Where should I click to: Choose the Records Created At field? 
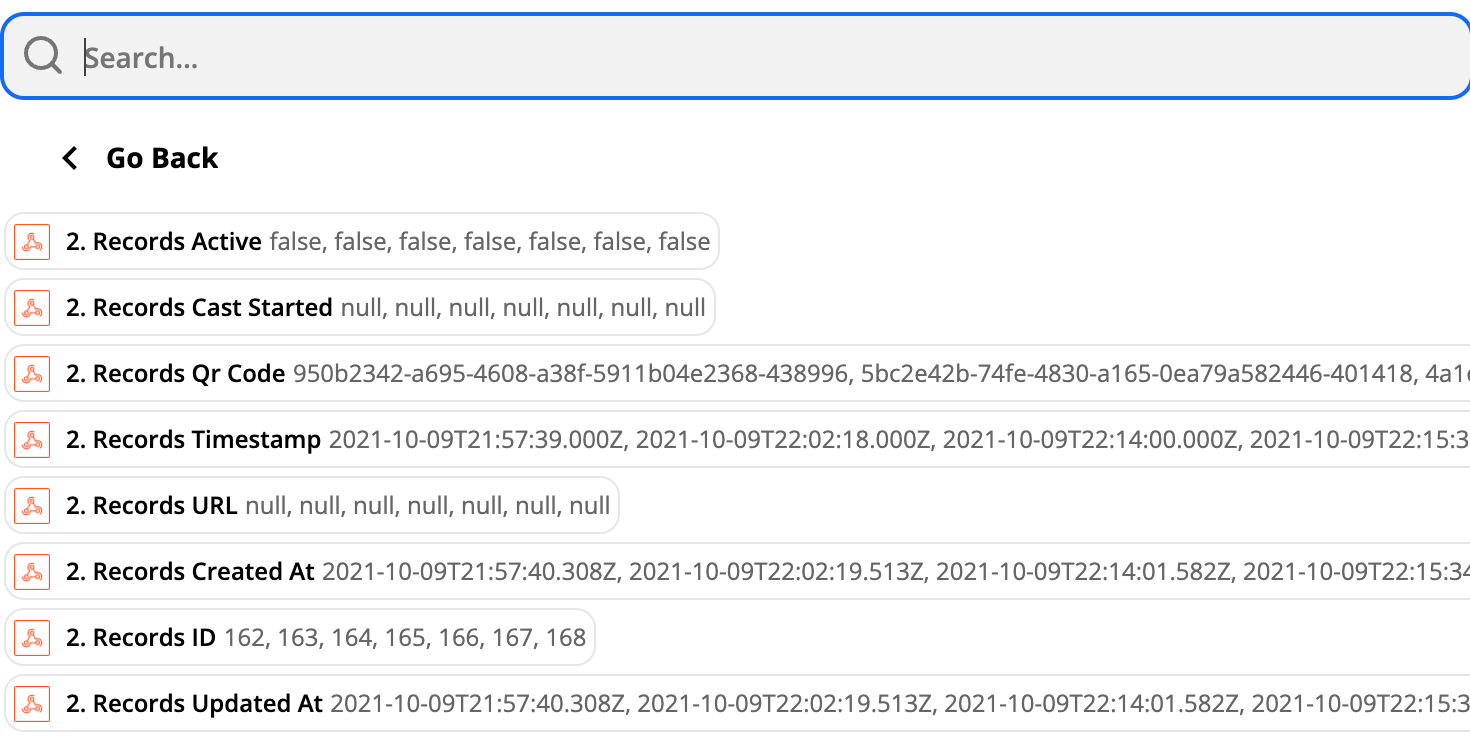pos(738,572)
